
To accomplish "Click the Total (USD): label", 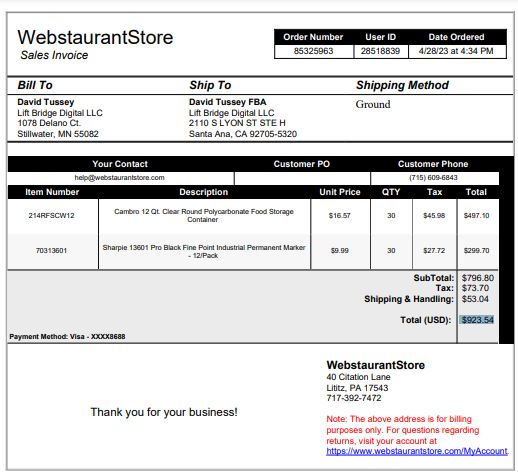I will click(x=426, y=320).
